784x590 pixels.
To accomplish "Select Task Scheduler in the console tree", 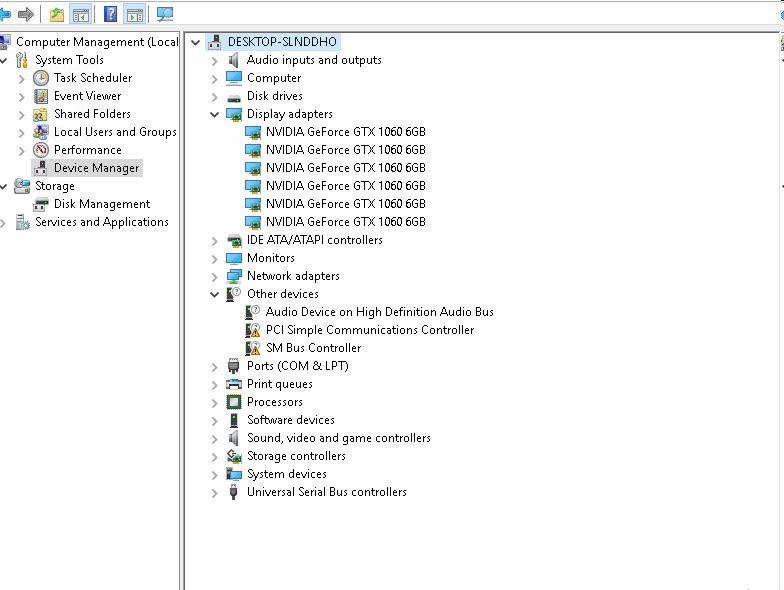I will 92,78.
